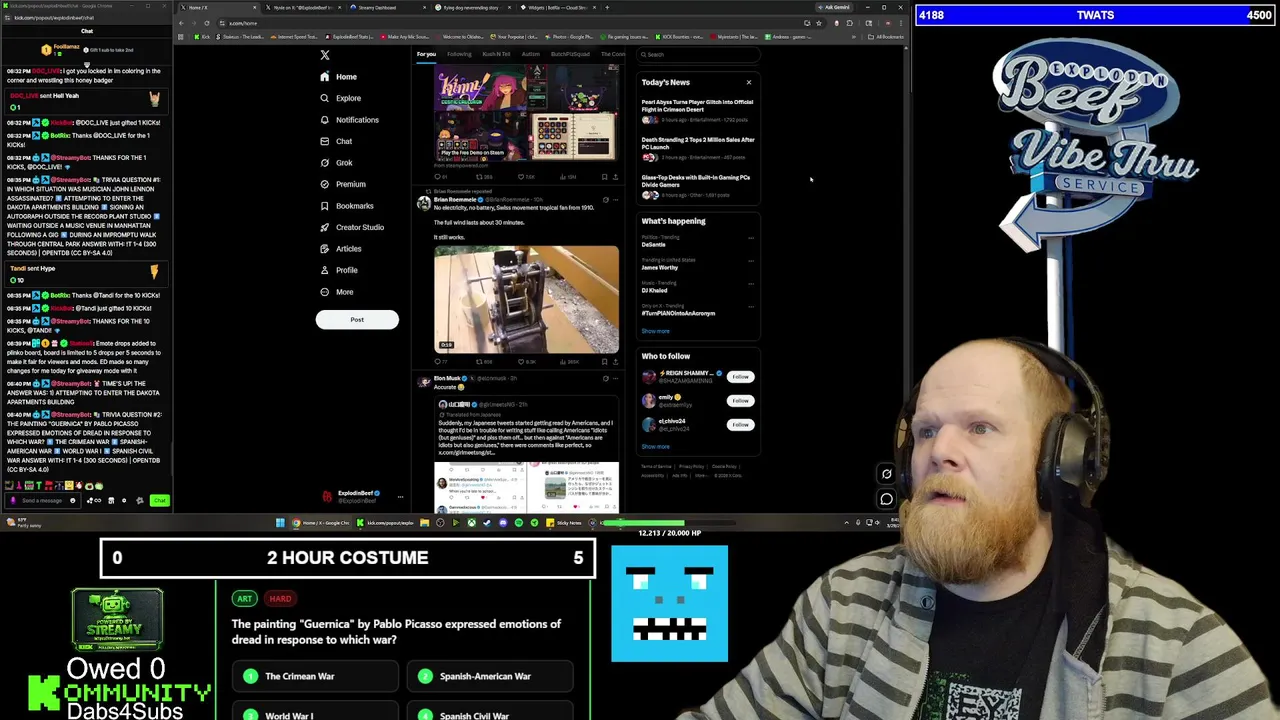The width and height of the screenshot is (1280, 720).
Task: Open the Death Stranding 2 news headline
Action: (698, 143)
